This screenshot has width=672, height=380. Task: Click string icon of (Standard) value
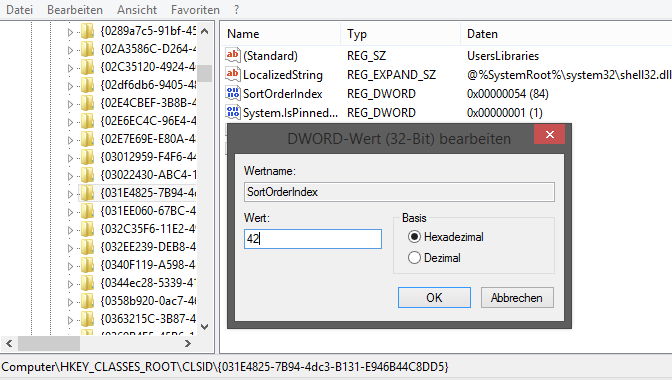click(233, 55)
